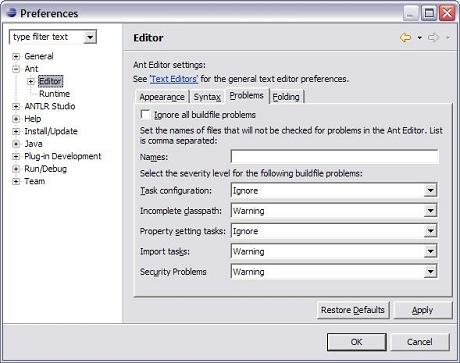
Task: Follow the 'Text Editors' link
Action: [174, 79]
